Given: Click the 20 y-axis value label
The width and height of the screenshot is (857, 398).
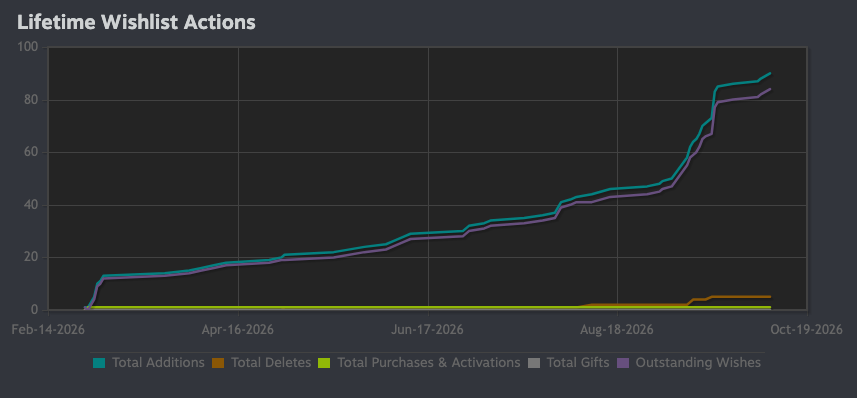Looking at the screenshot, I should point(31,257).
